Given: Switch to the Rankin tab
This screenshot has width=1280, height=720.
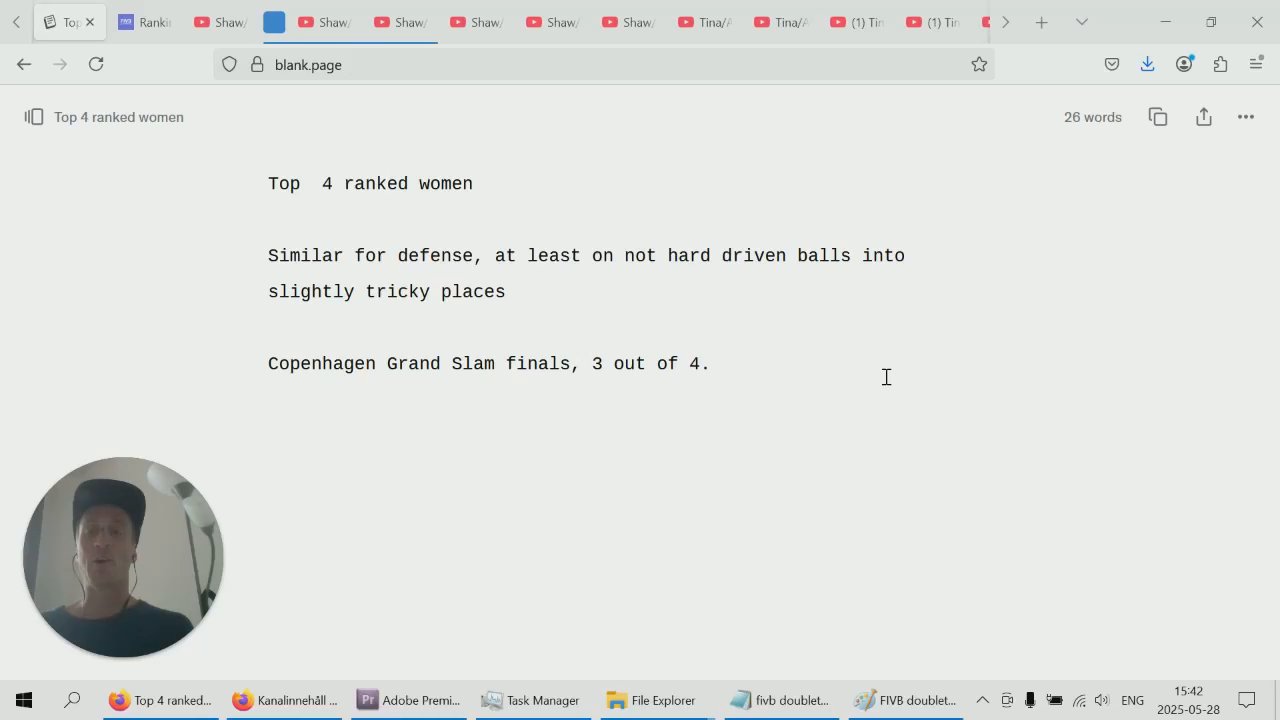Looking at the screenshot, I should coord(145,22).
